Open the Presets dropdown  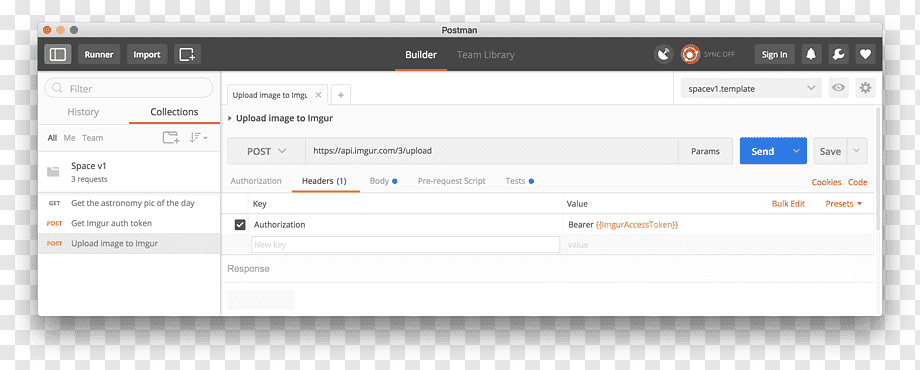(x=844, y=204)
